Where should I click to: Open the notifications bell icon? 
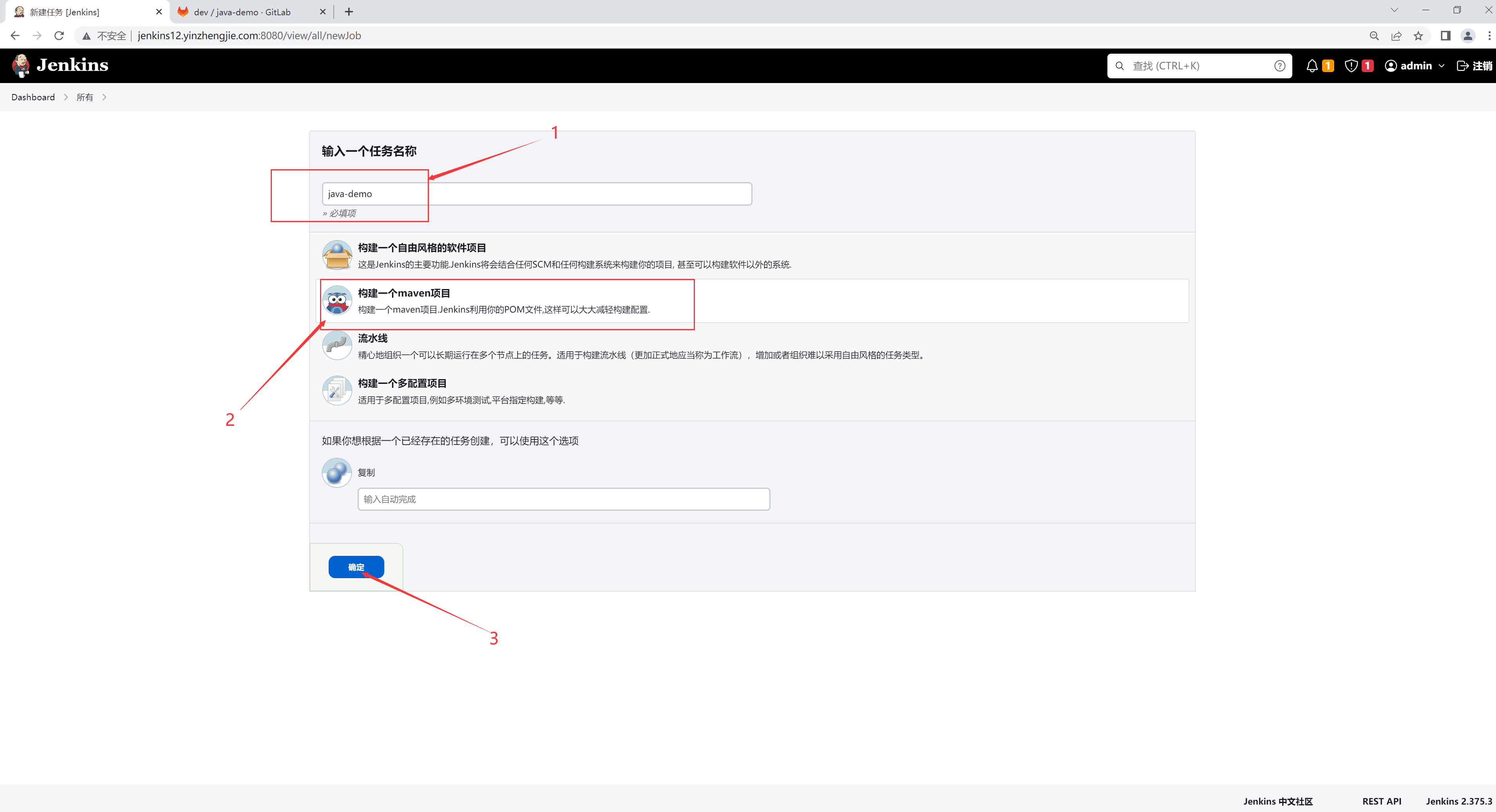(x=1311, y=66)
